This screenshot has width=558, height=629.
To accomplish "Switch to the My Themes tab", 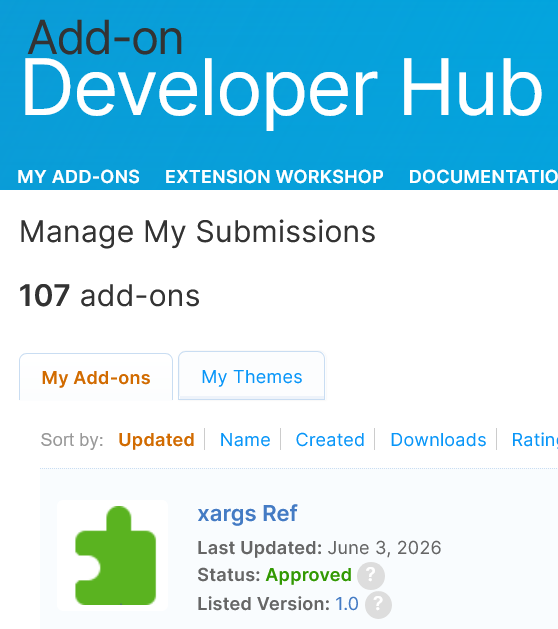I will [x=252, y=376].
